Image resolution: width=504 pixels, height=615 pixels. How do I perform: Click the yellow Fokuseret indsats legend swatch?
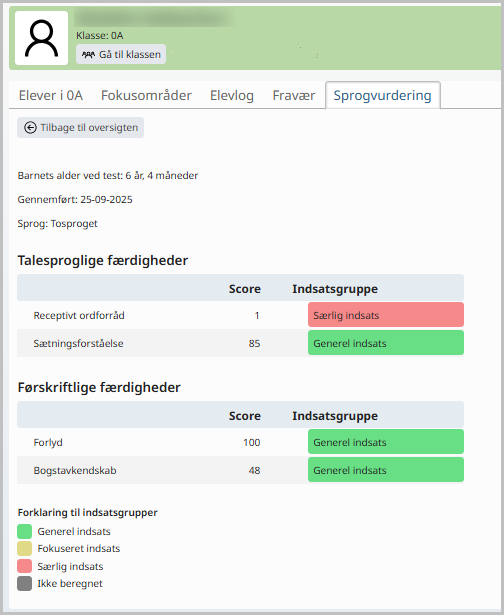pos(24,549)
